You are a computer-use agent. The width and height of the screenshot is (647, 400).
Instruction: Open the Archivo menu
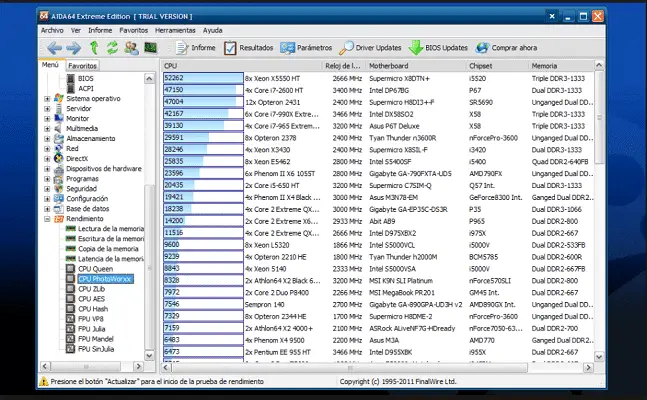(52, 30)
